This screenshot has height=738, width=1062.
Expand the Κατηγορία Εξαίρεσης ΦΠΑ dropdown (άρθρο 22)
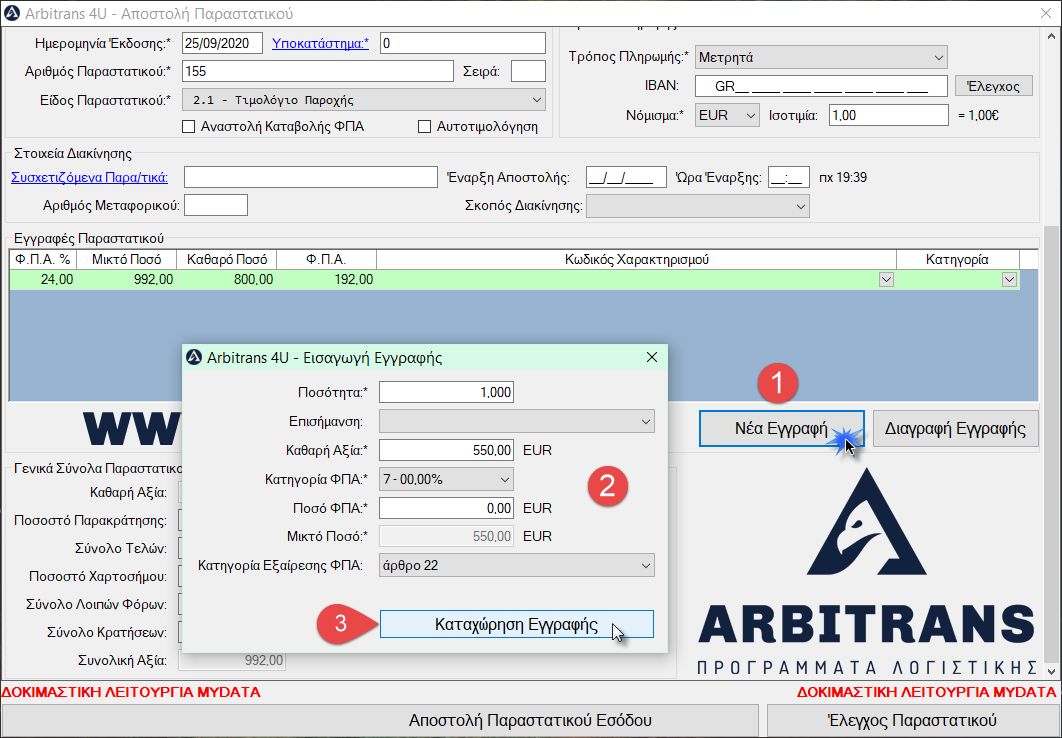[x=517, y=565]
